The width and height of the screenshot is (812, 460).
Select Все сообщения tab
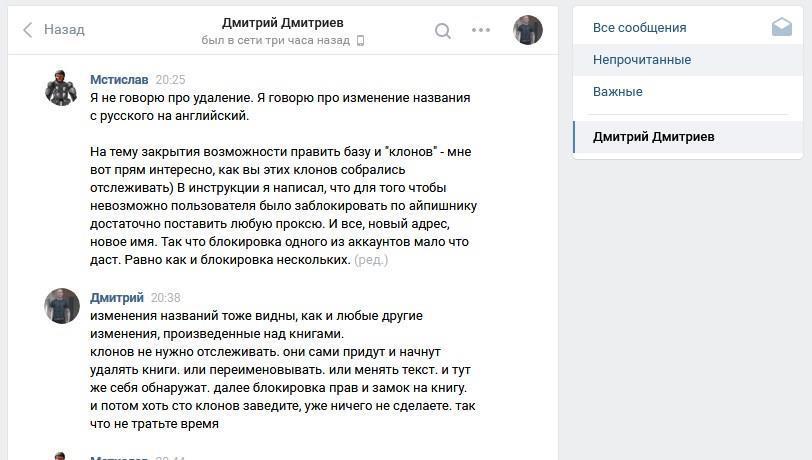click(639, 27)
